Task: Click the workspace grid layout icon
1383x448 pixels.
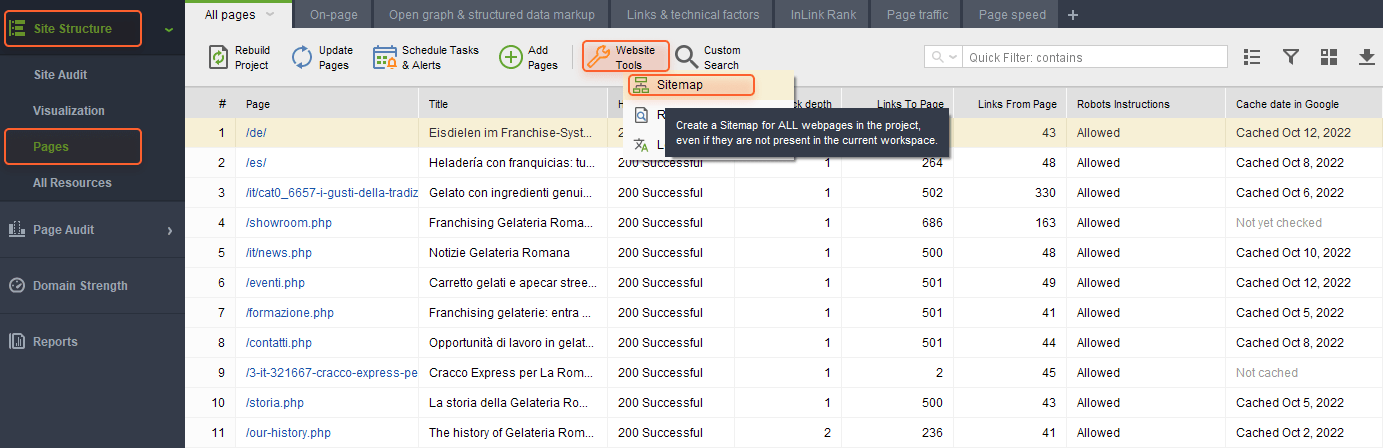Action: pyautogui.click(x=1329, y=57)
